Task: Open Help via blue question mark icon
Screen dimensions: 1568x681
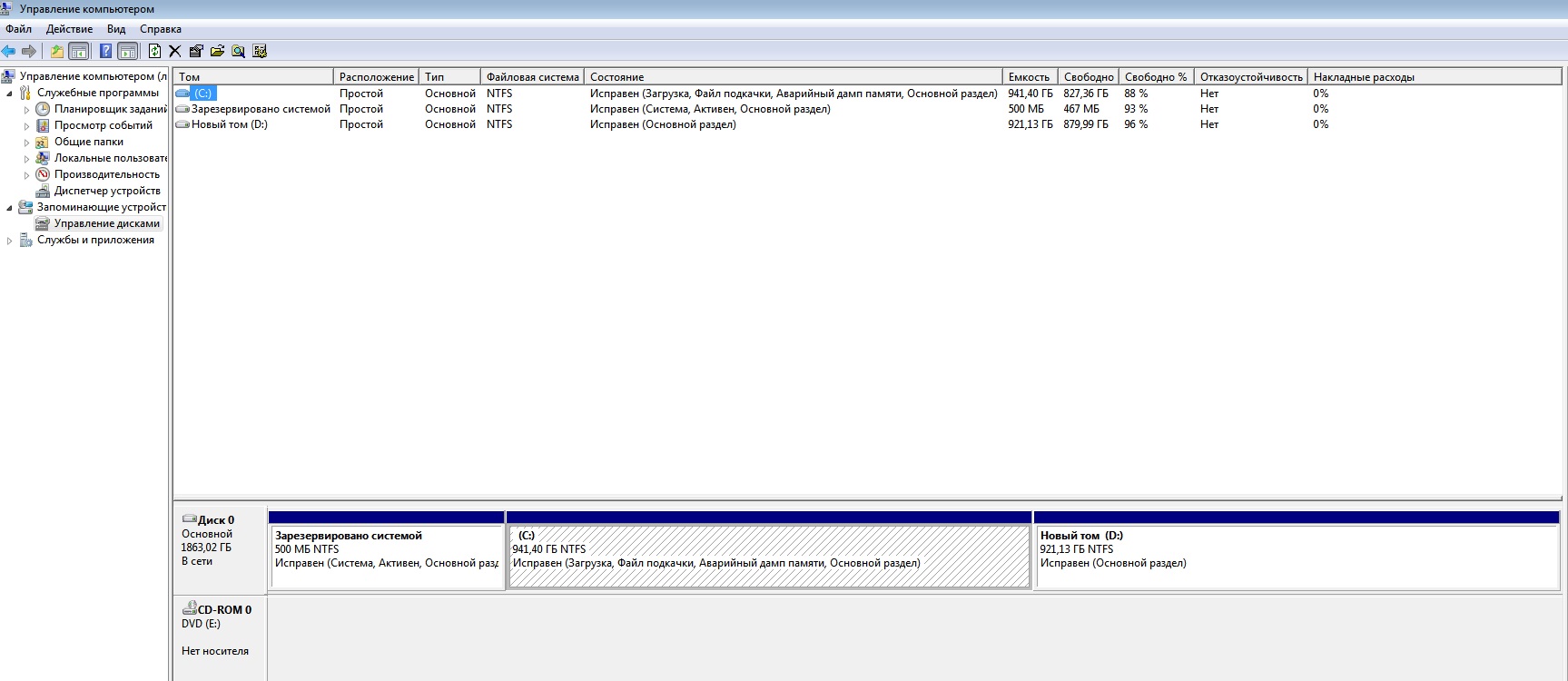Action: [x=106, y=52]
